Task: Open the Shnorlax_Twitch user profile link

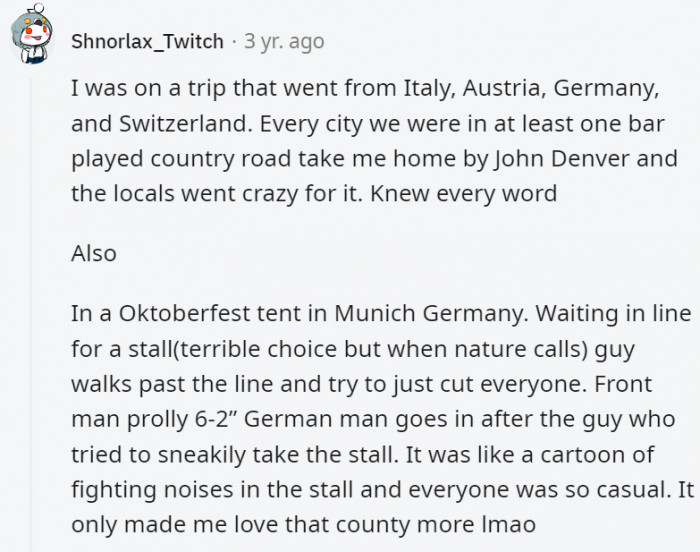Action: [x=148, y=42]
